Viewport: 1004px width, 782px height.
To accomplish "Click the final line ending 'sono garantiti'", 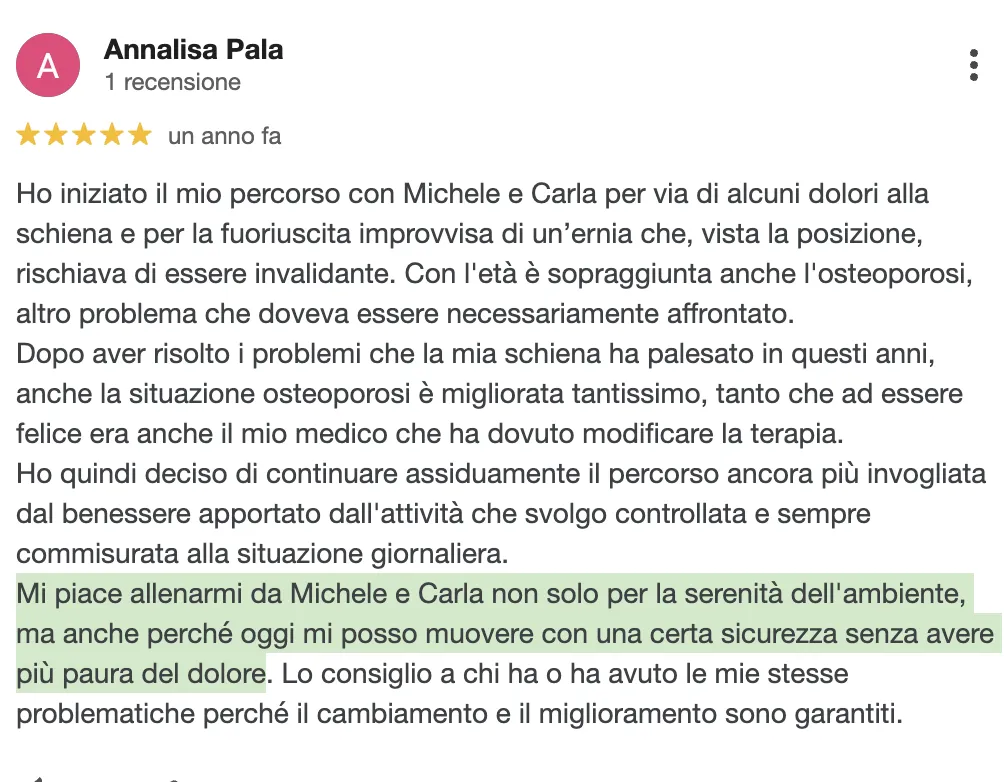I will click(460, 713).
